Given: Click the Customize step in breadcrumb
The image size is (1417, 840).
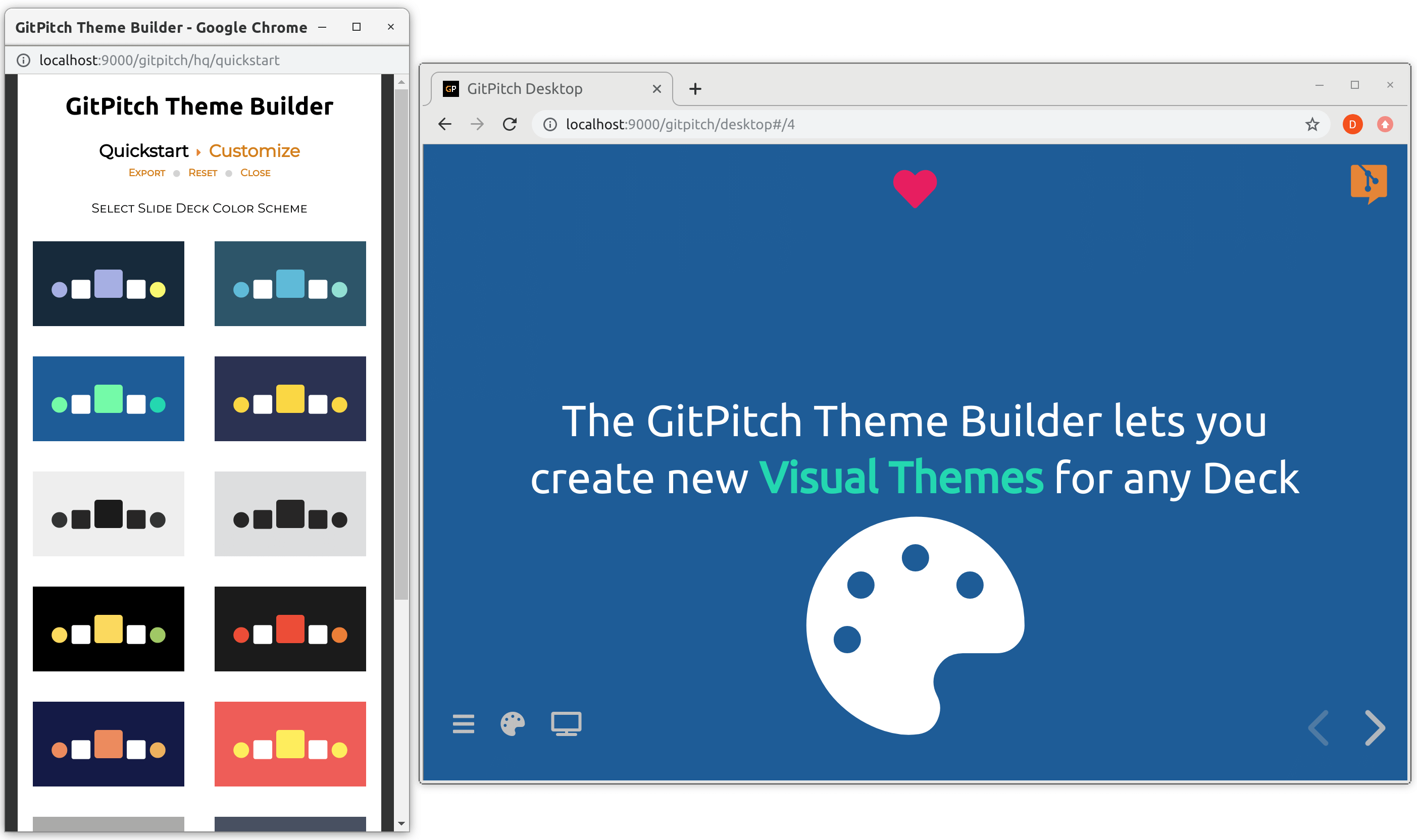Looking at the screenshot, I should 254,150.
